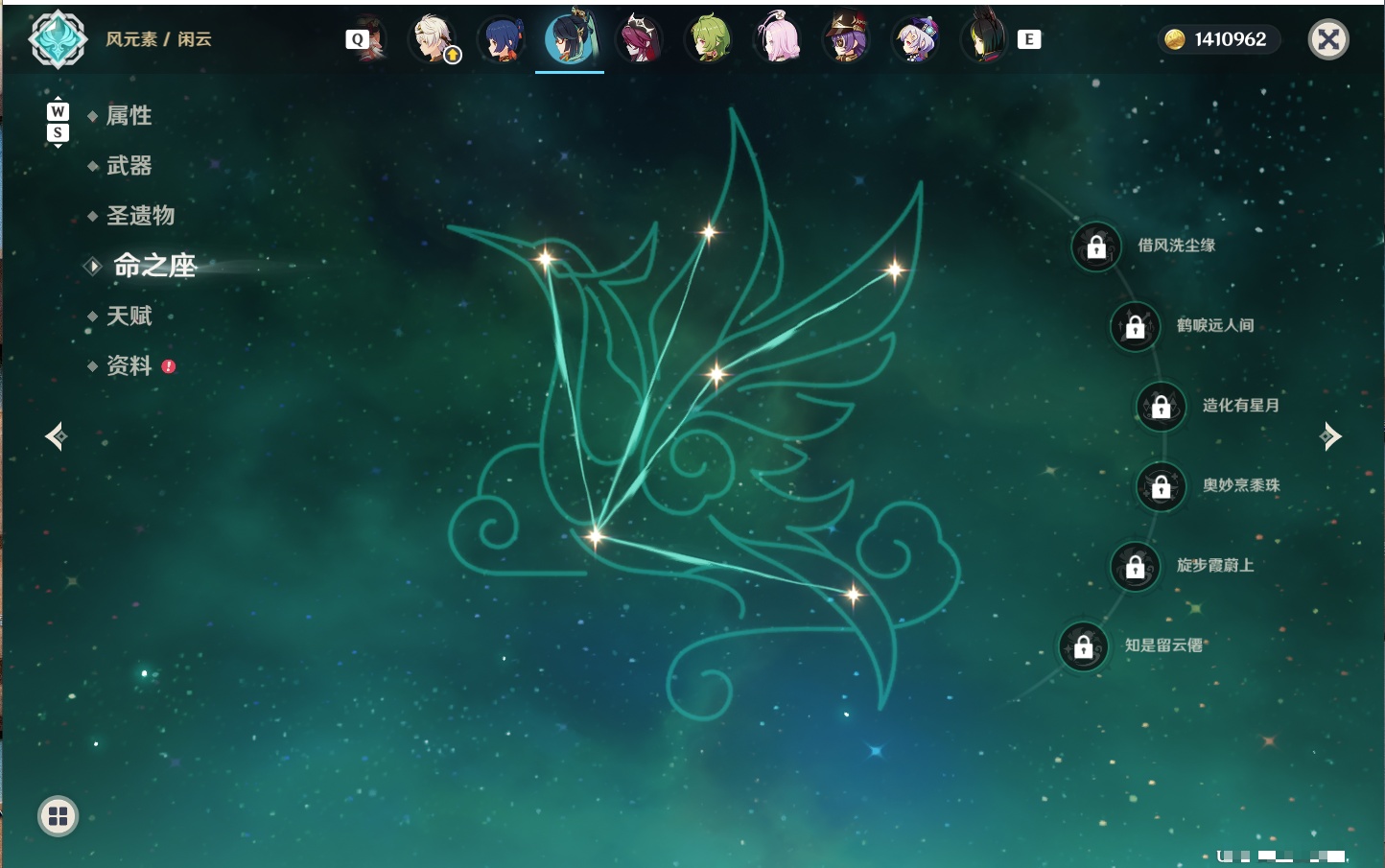The width and height of the screenshot is (1385, 868).
Task: Open the 天赋 talents menu
Action: click(x=129, y=316)
